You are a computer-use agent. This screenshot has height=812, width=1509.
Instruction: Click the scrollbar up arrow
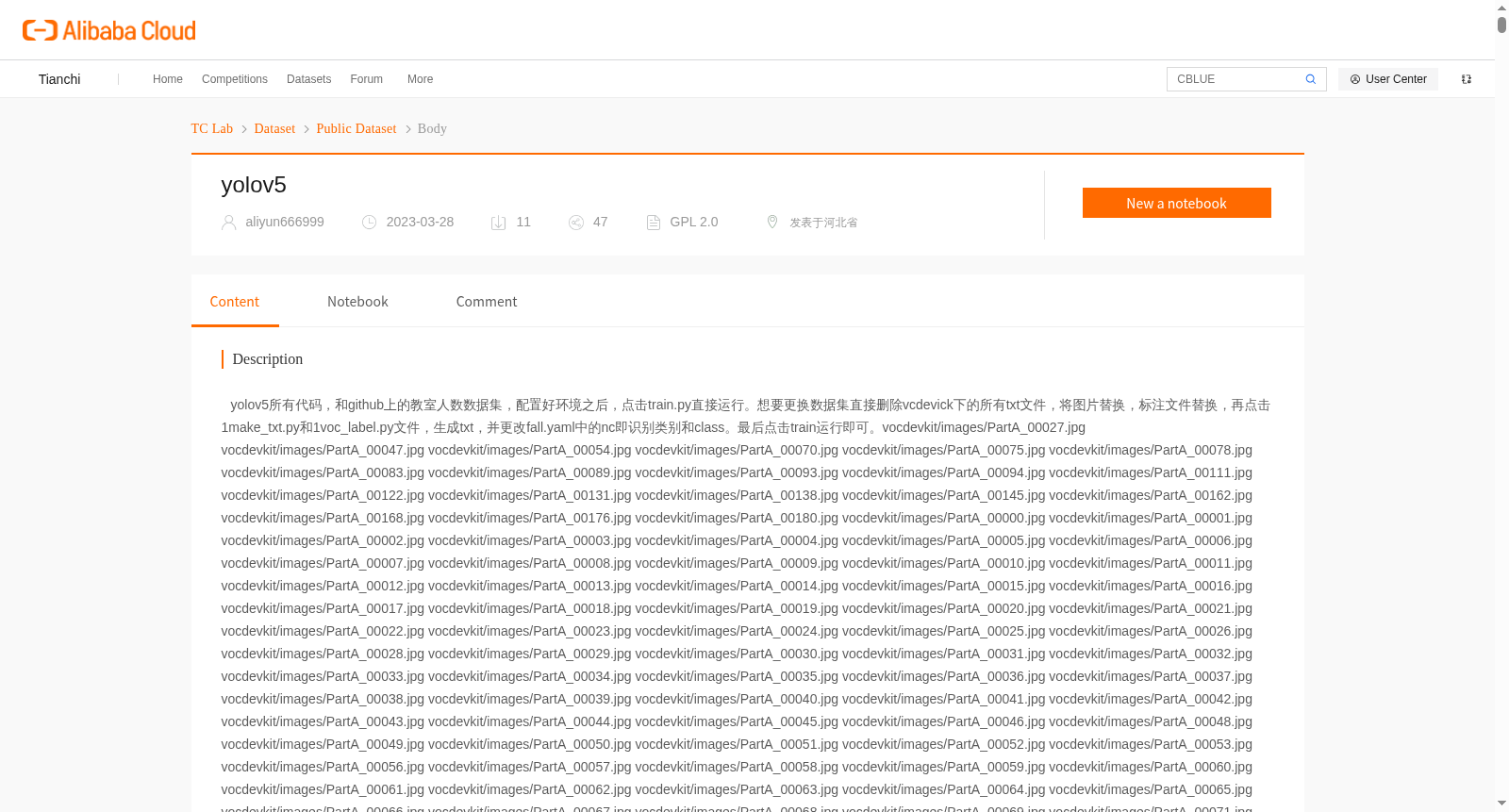1501,8
